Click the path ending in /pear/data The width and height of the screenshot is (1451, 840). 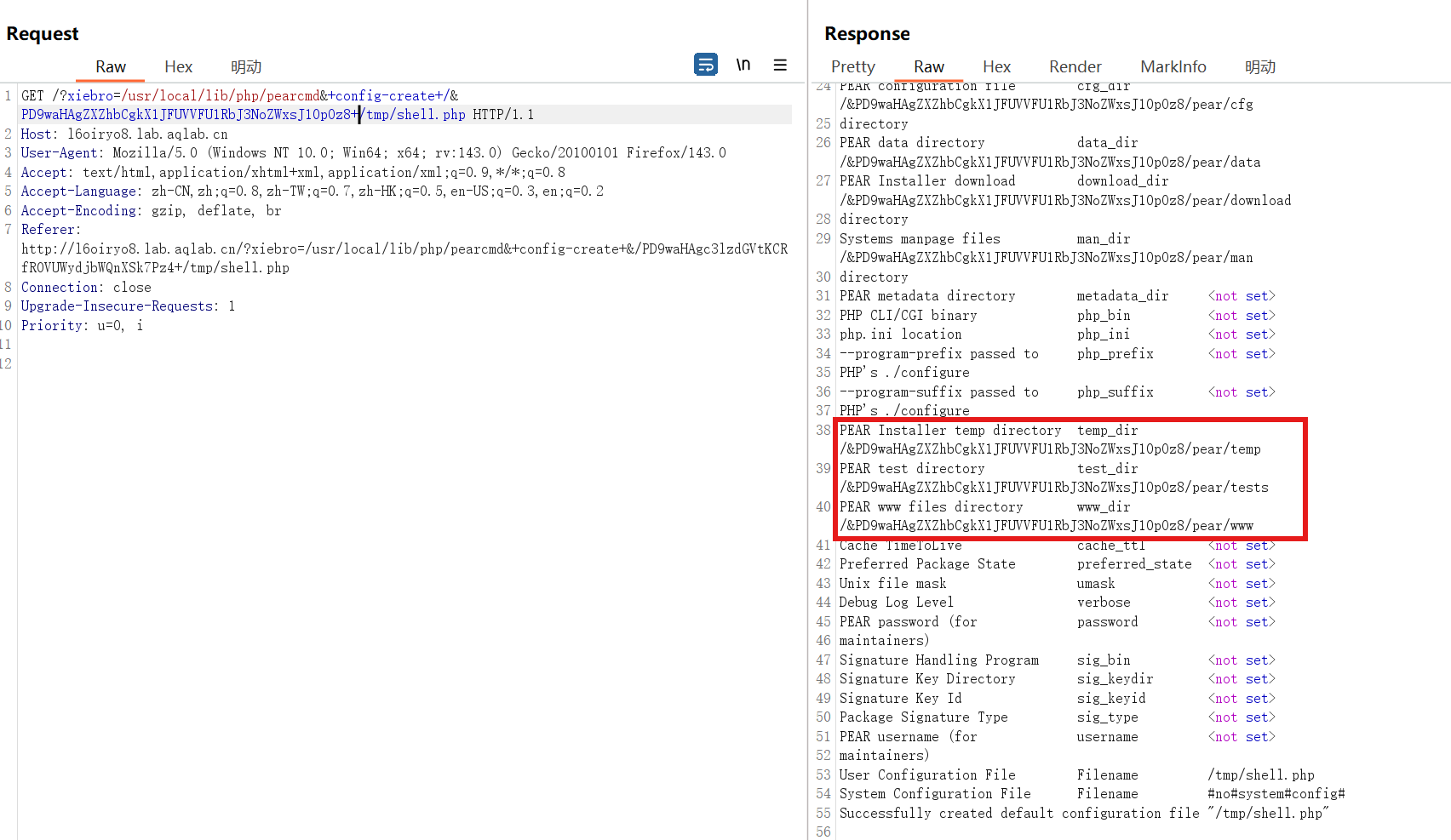(1051, 163)
